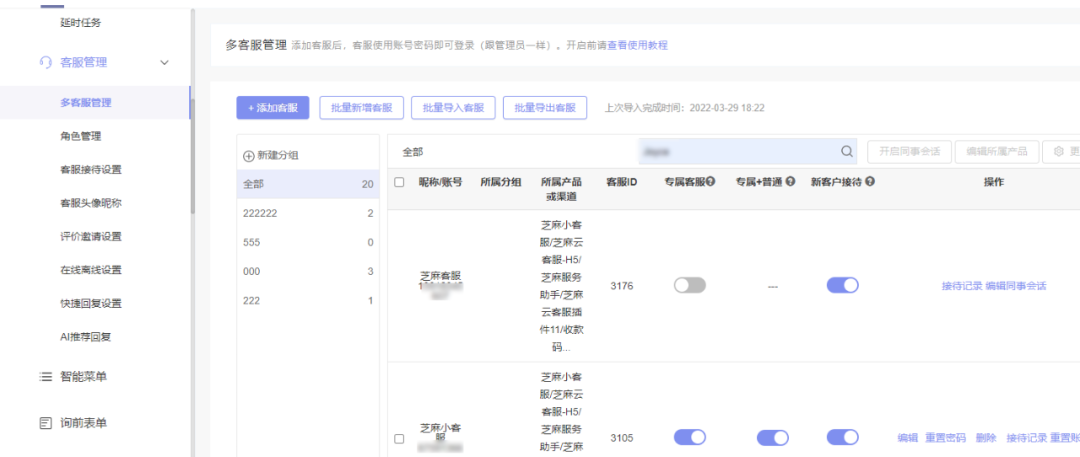Open 角色管理 in the sidebar
Screen dimensions: 1080x457
coord(80,136)
